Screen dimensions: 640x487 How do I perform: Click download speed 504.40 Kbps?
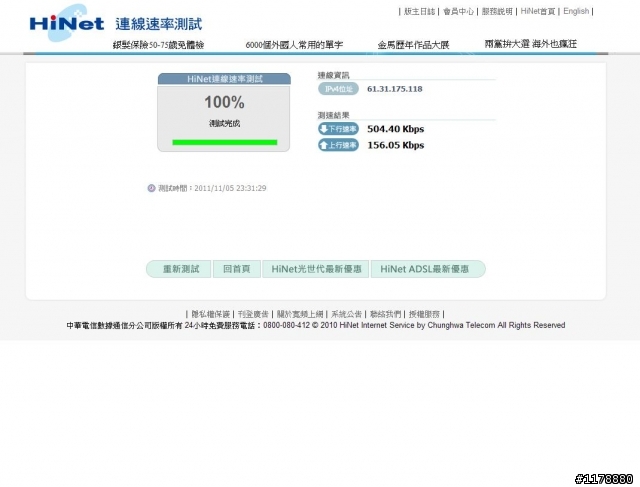(x=396, y=129)
